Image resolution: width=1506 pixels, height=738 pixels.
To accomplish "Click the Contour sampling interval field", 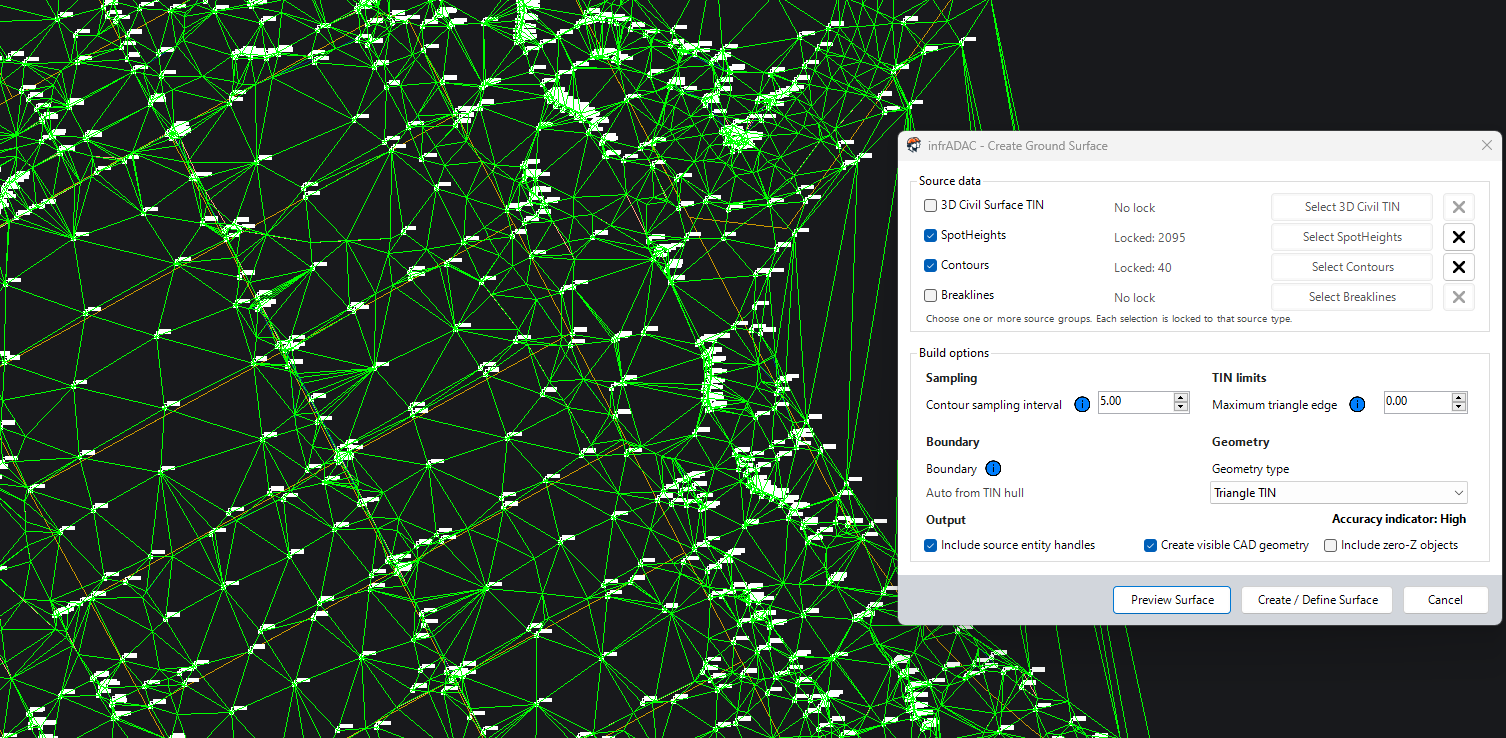I will click(1135, 402).
